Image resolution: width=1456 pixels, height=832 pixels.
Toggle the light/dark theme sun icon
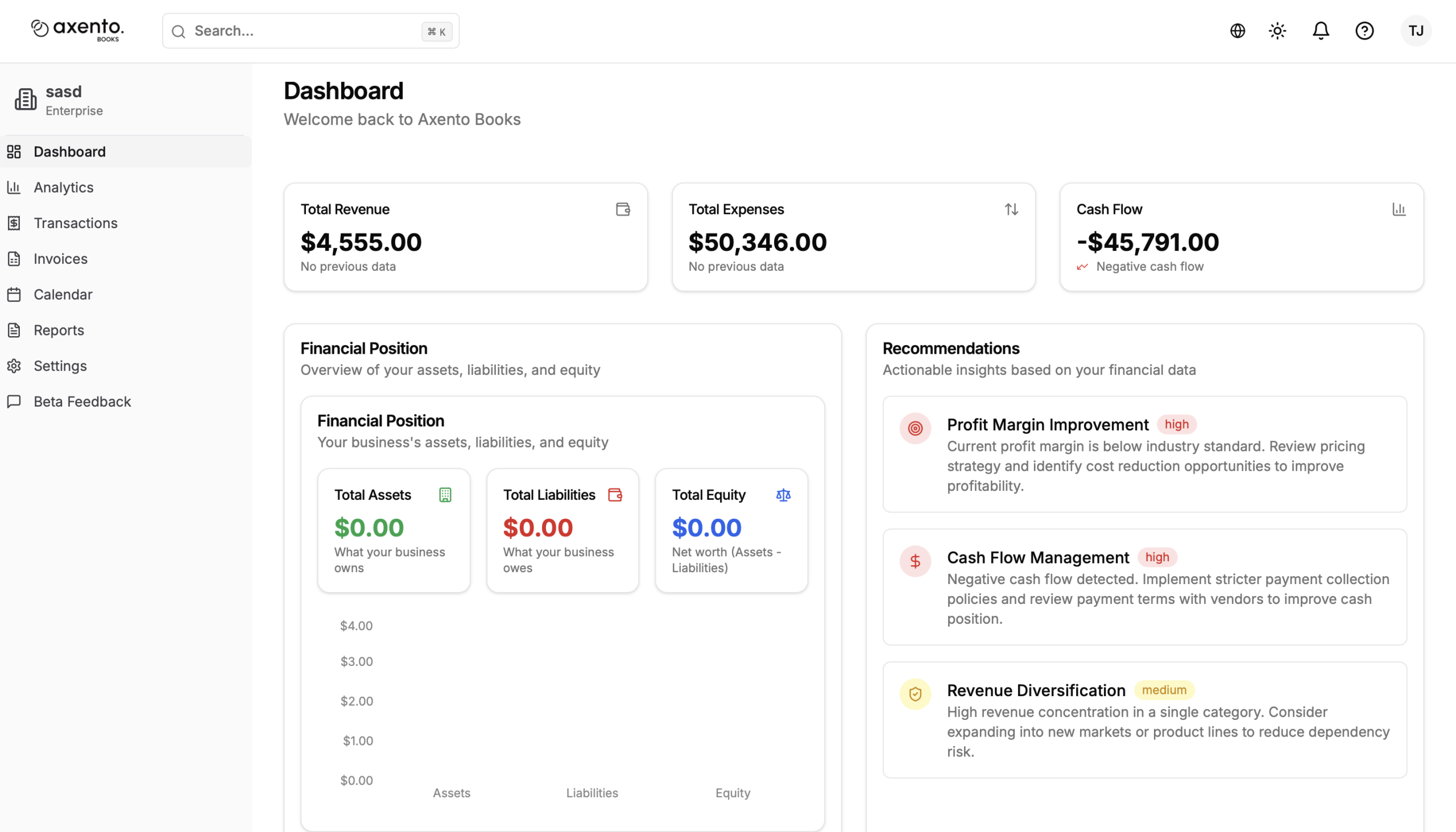point(1277,31)
